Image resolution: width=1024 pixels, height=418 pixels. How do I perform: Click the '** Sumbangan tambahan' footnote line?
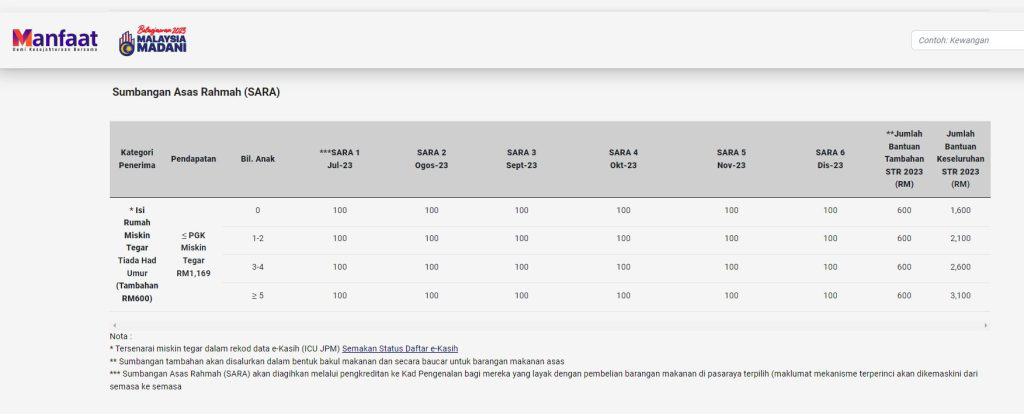(337, 361)
